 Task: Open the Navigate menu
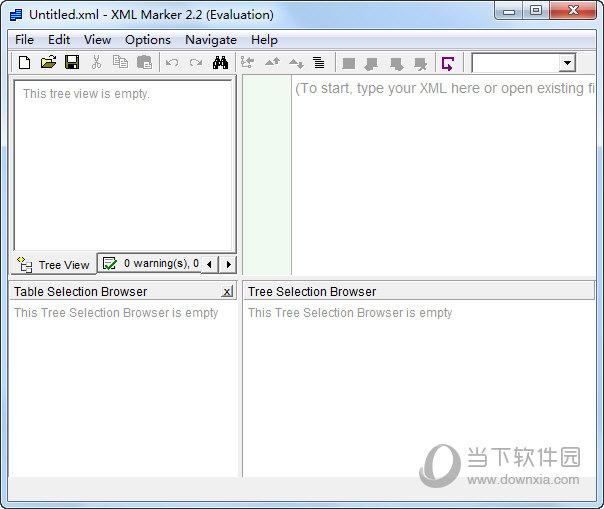tap(211, 40)
